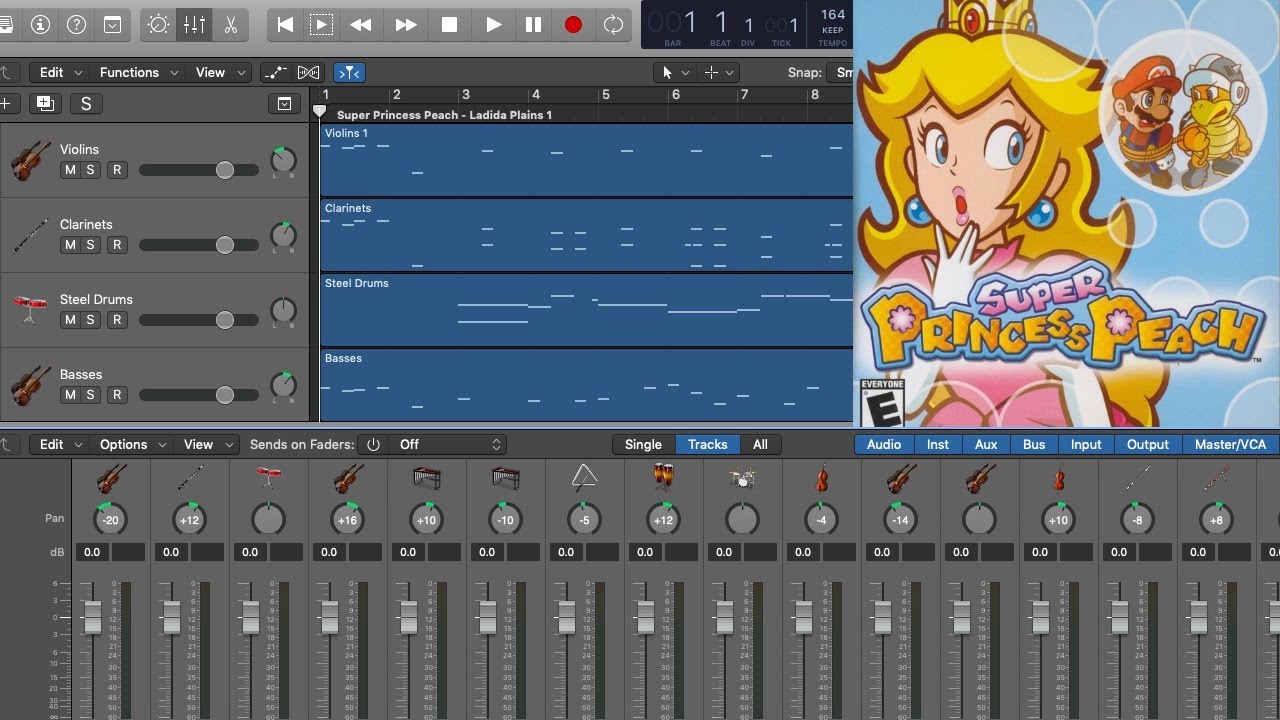Record-enable the Basses track
The image size is (1280, 720).
coord(117,395)
